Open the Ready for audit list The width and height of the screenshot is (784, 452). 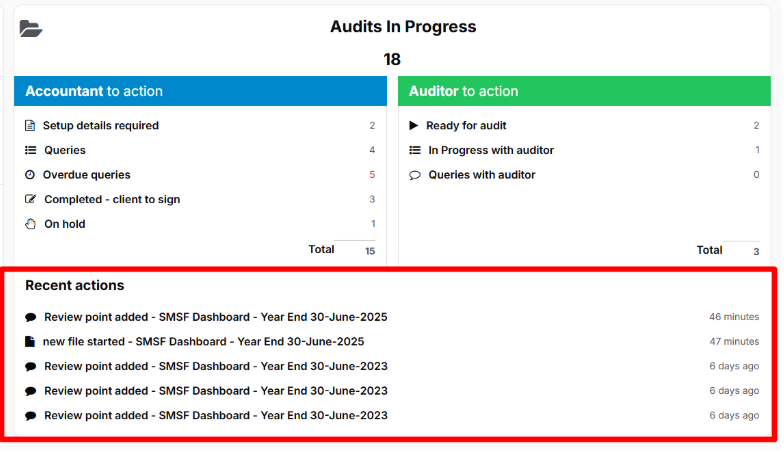coord(466,126)
